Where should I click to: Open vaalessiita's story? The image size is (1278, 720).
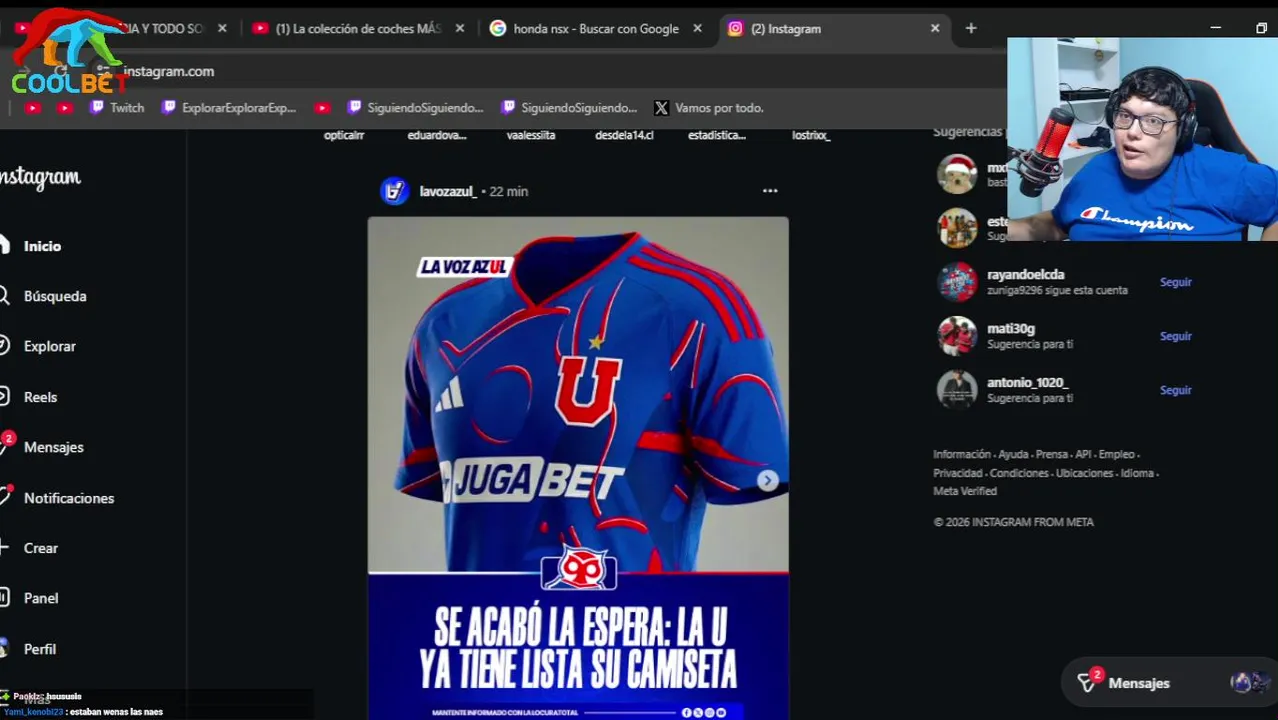coord(531,135)
